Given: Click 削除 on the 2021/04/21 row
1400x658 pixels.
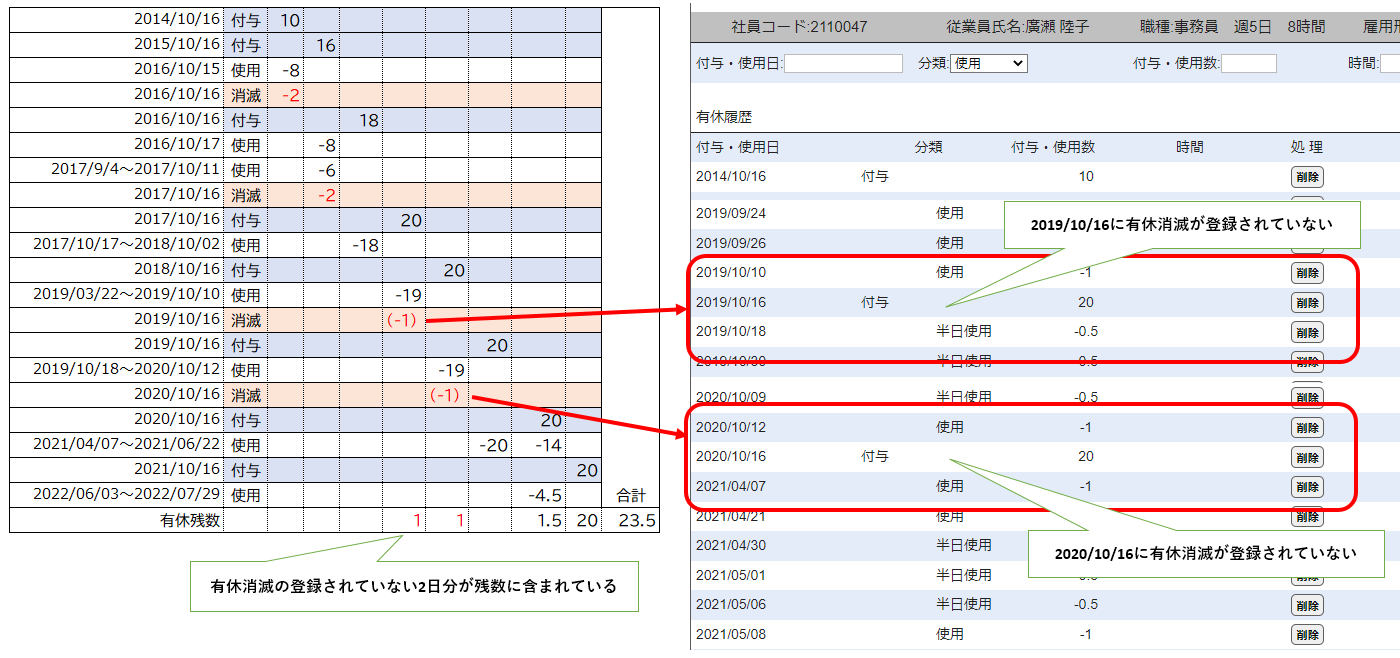Looking at the screenshot, I should pos(1307,517).
